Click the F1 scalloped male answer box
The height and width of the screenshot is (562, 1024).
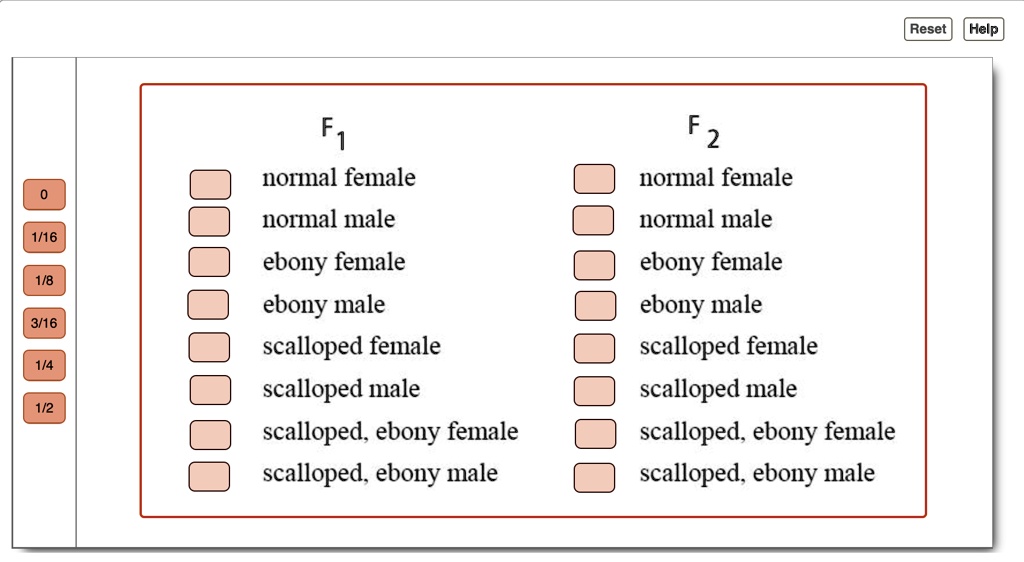click(x=210, y=390)
